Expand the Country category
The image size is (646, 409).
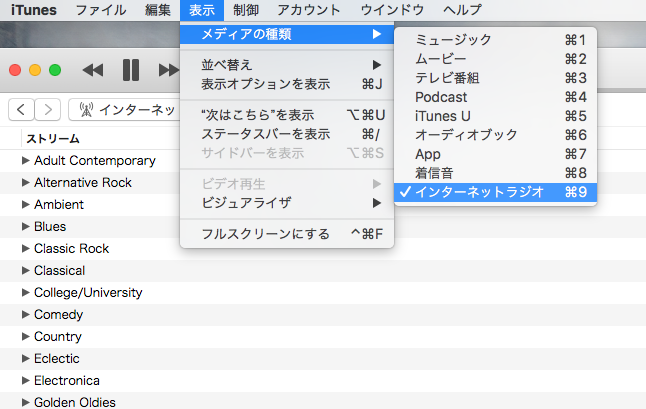26,337
